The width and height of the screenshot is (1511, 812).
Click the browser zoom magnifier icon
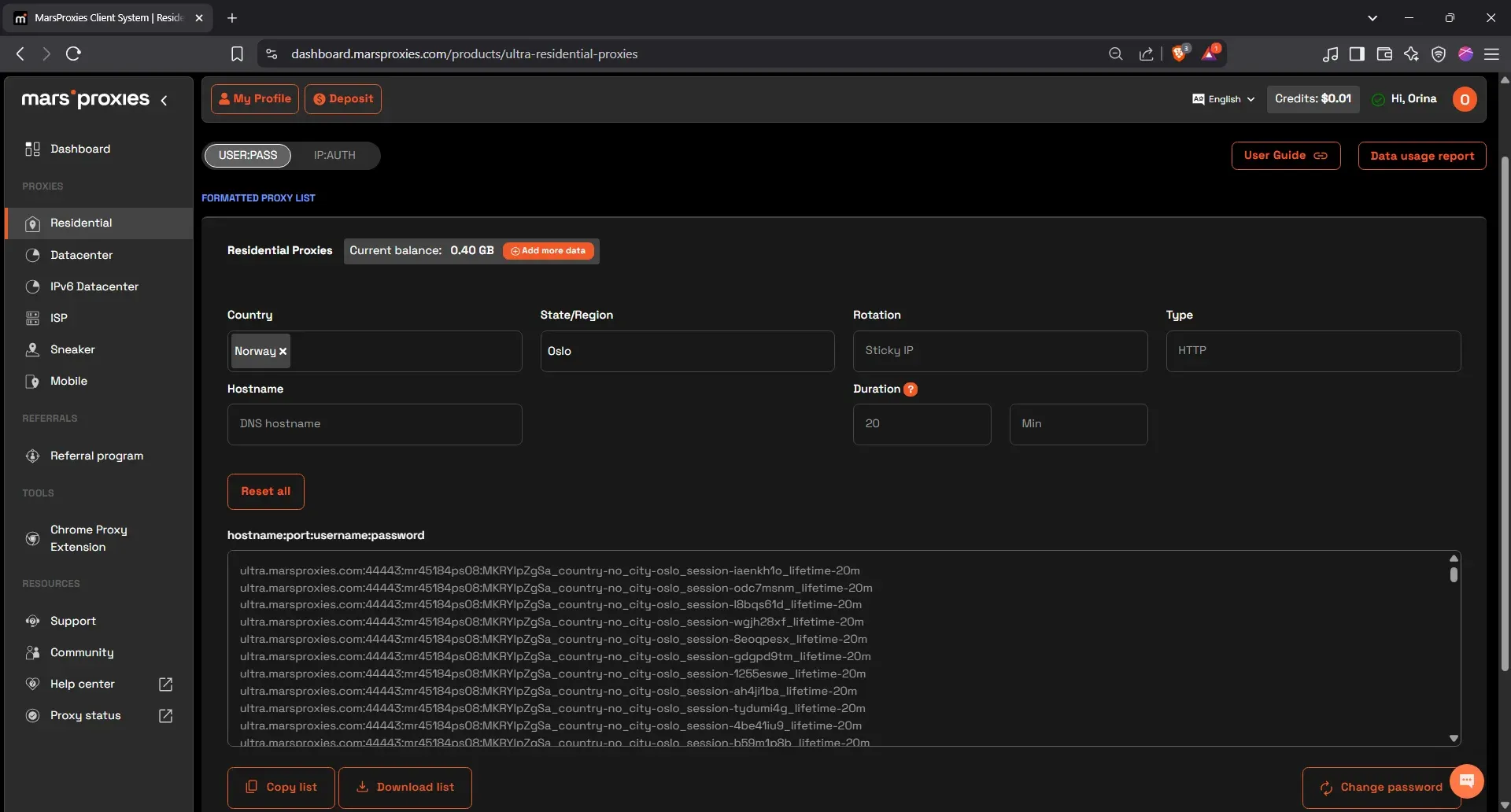(1115, 54)
